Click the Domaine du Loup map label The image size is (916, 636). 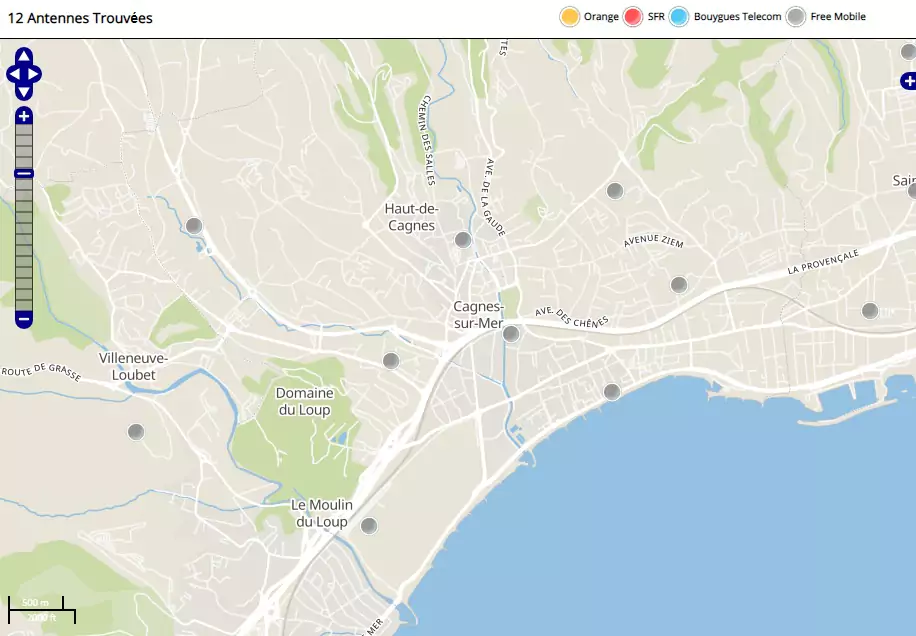(304, 401)
